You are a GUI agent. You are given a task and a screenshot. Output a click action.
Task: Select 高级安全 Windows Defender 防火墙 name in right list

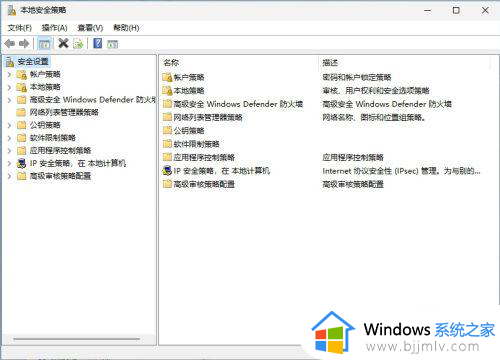[238, 104]
